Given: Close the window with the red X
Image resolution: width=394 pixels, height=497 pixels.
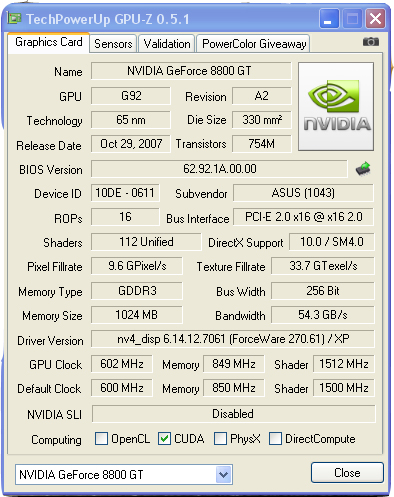Looking at the screenshot, I should pyautogui.click(x=376, y=19).
